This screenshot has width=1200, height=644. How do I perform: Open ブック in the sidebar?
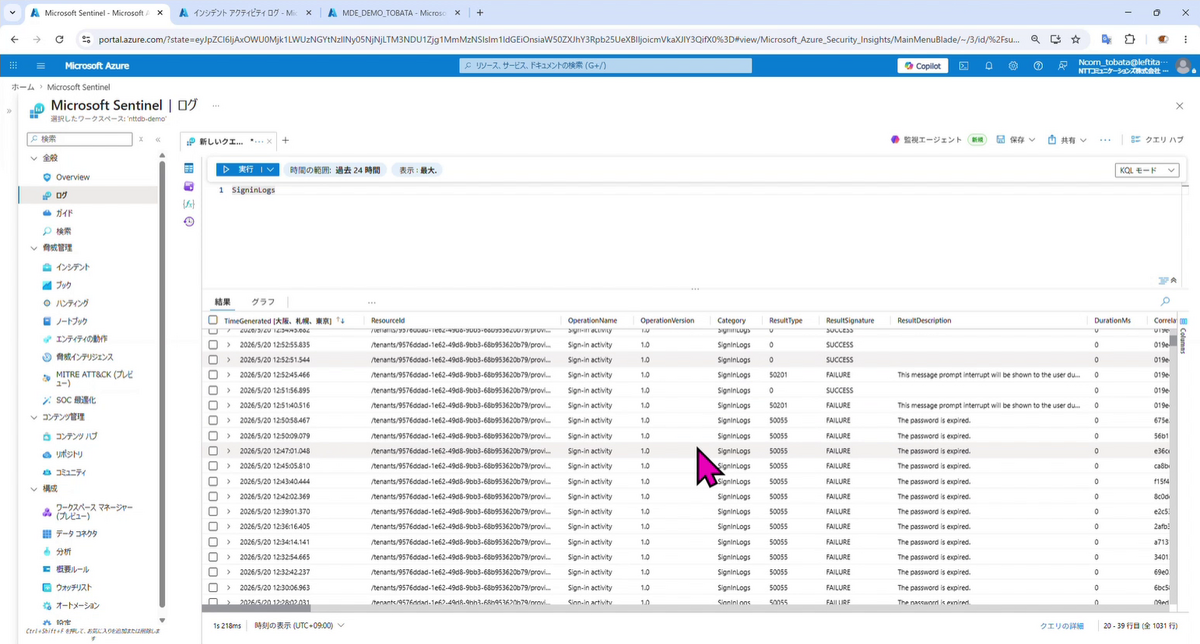pyautogui.click(x=64, y=285)
